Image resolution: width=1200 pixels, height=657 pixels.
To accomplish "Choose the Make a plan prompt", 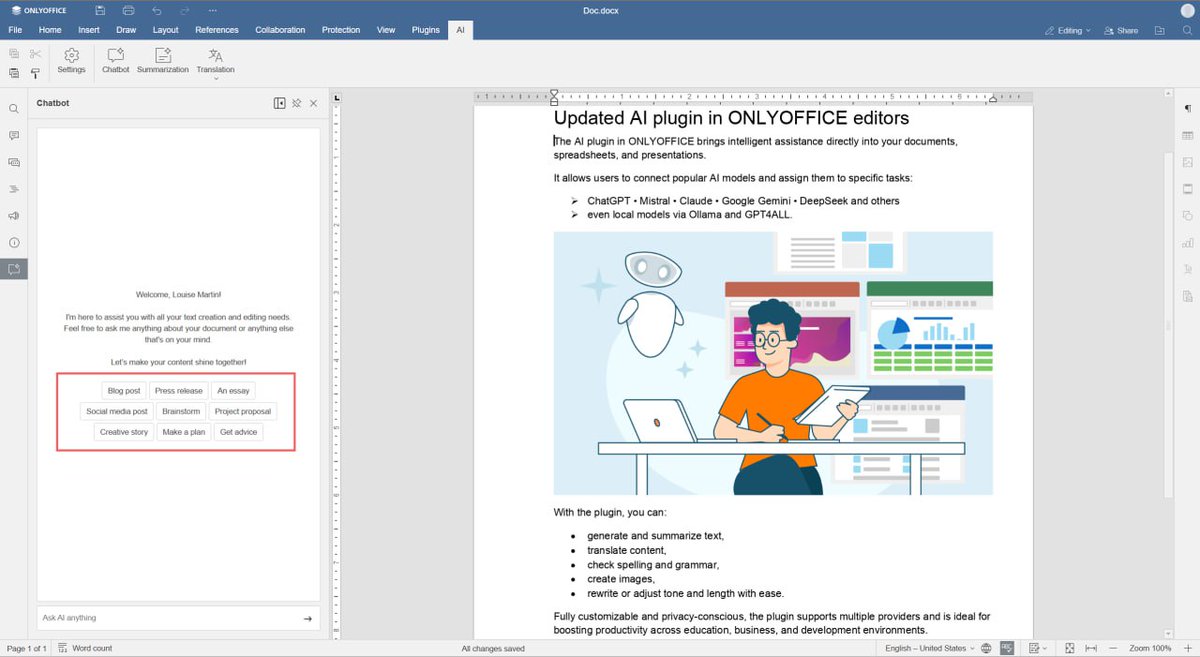I will (x=184, y=432).
